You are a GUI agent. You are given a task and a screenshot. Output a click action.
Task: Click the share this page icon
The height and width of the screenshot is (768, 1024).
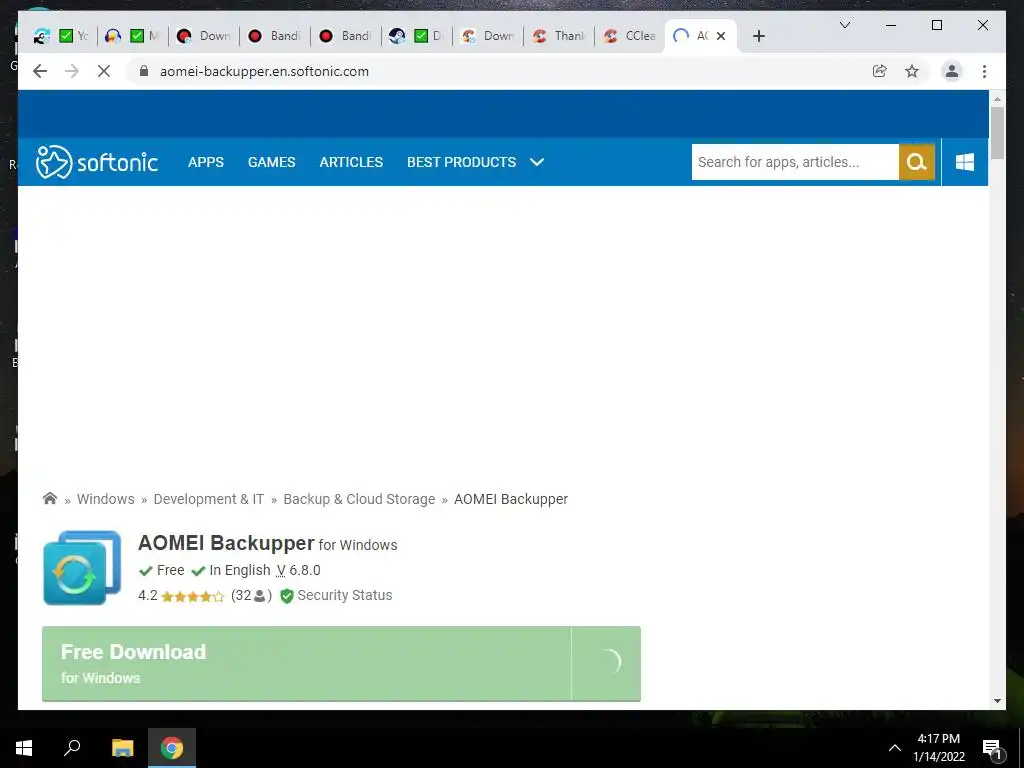click(880, 71)
